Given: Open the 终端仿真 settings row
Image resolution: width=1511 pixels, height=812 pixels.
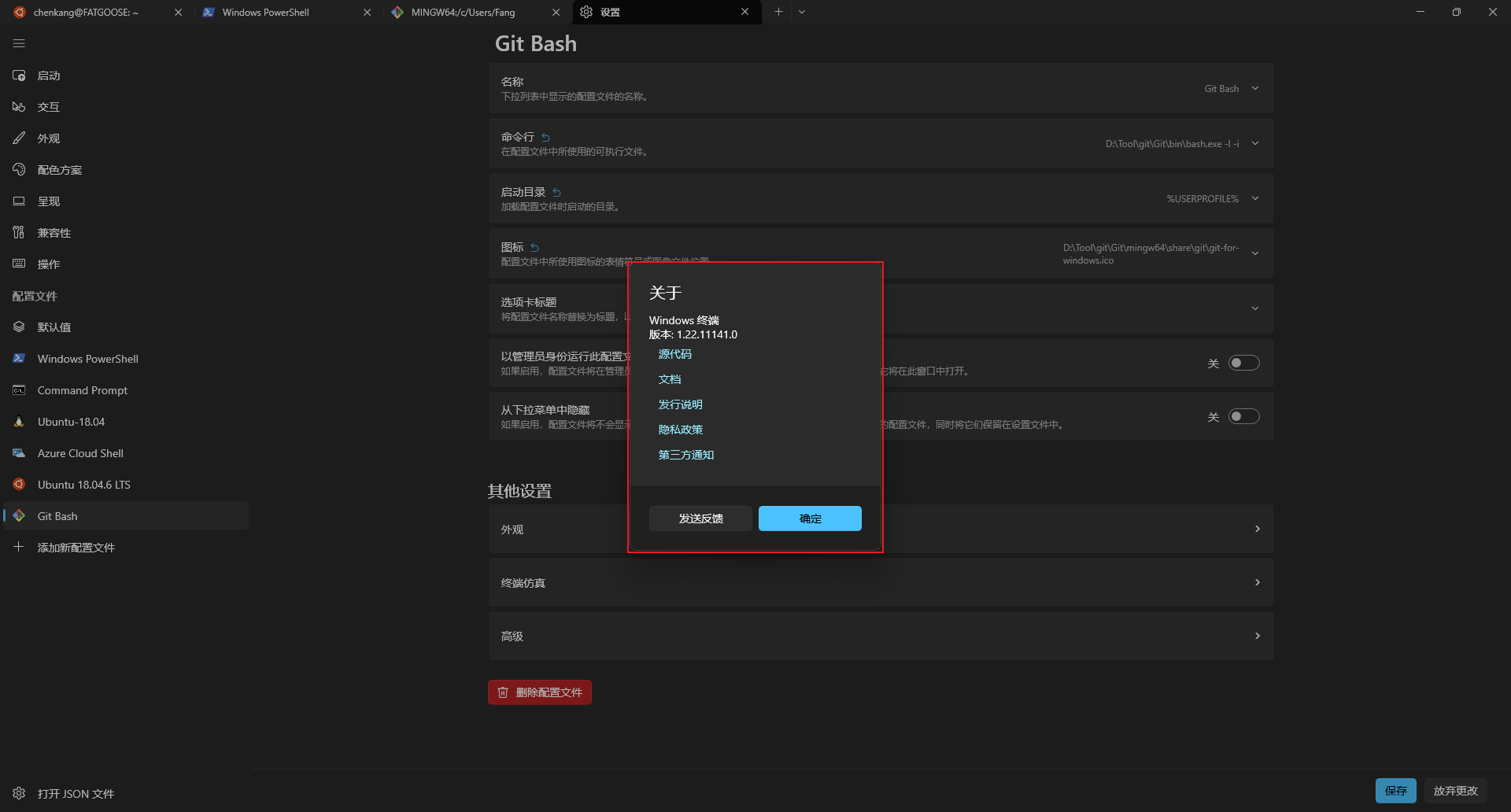Looking at the screenshot, I should click(881, 582).
